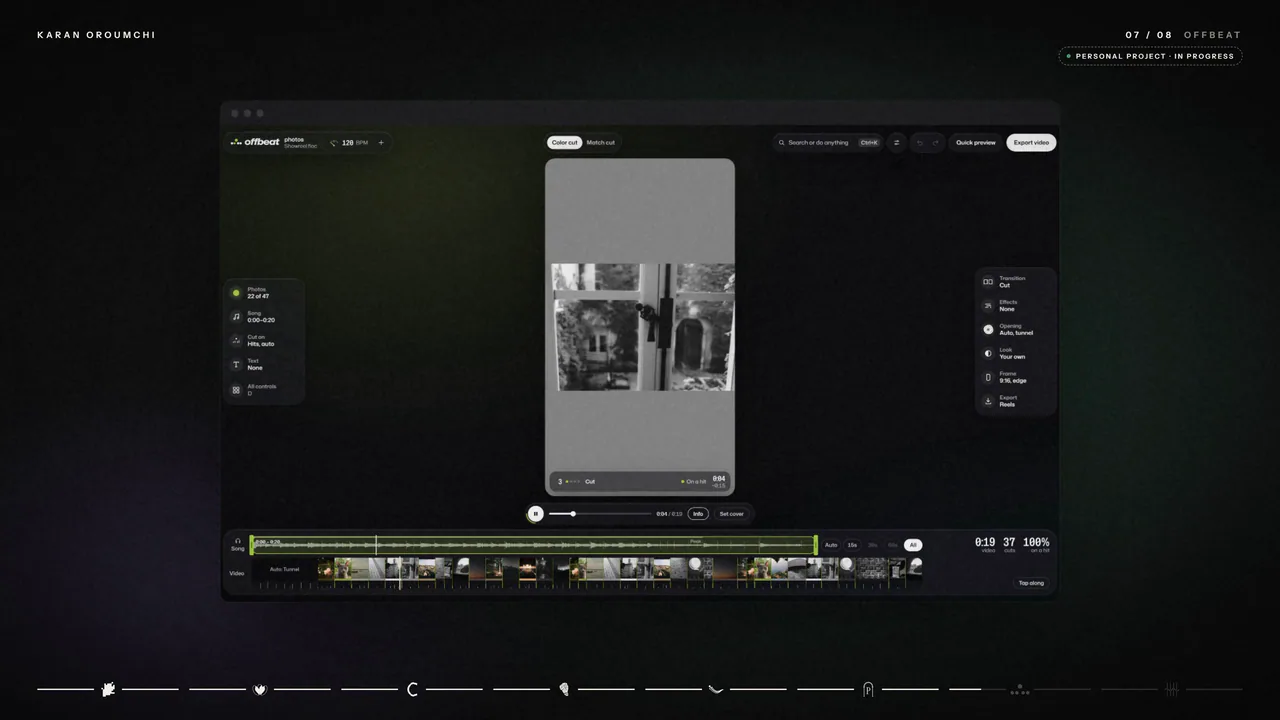Click the plus icon next to BPM
Viewport: 1280px width, 720px height.
click(x=380, y=143)
